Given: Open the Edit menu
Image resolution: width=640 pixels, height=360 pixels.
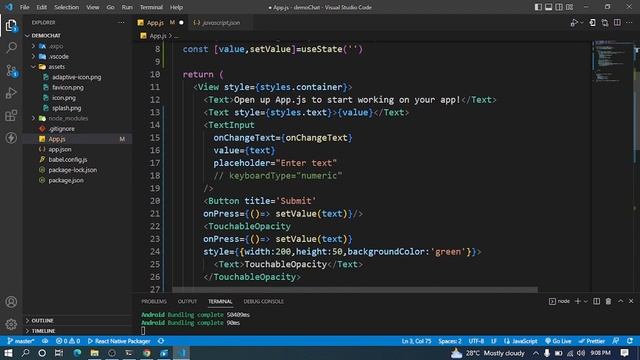Looking at the screenshot, I should click(41, 7).
